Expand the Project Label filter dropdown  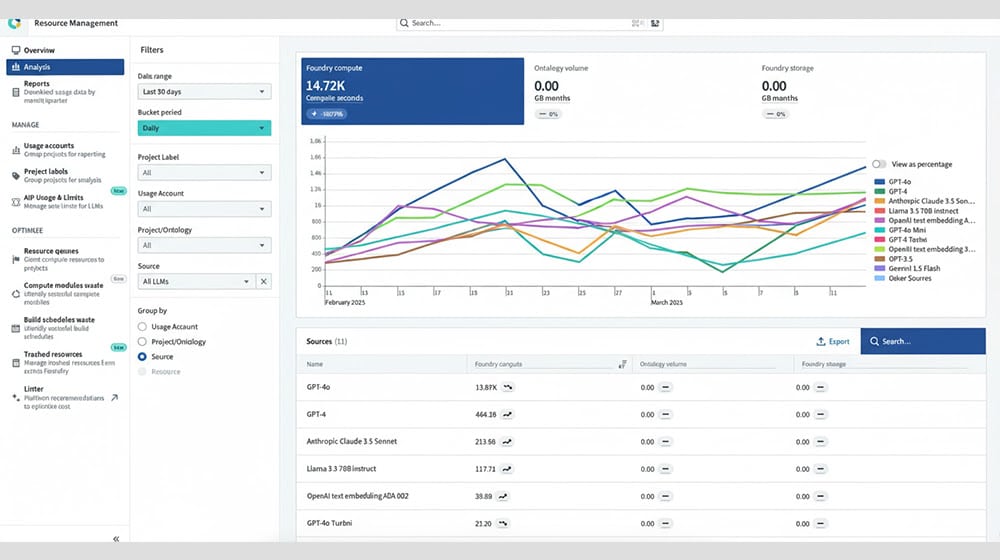pyautogui.click(x=204, y=173)
